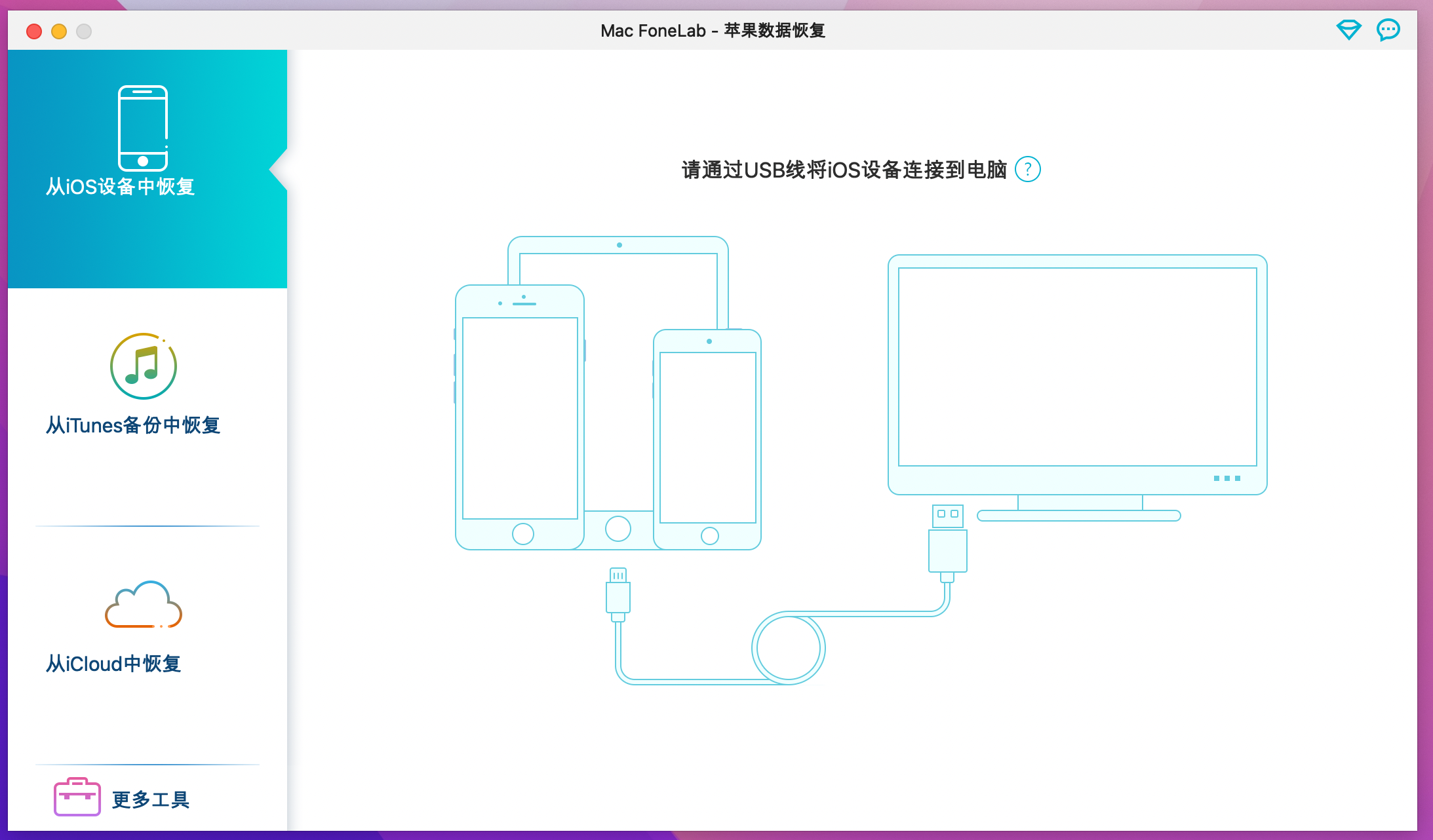Click the Lightning connector graphic
The image size is (1433, 840).
click(x=618, y=594)
